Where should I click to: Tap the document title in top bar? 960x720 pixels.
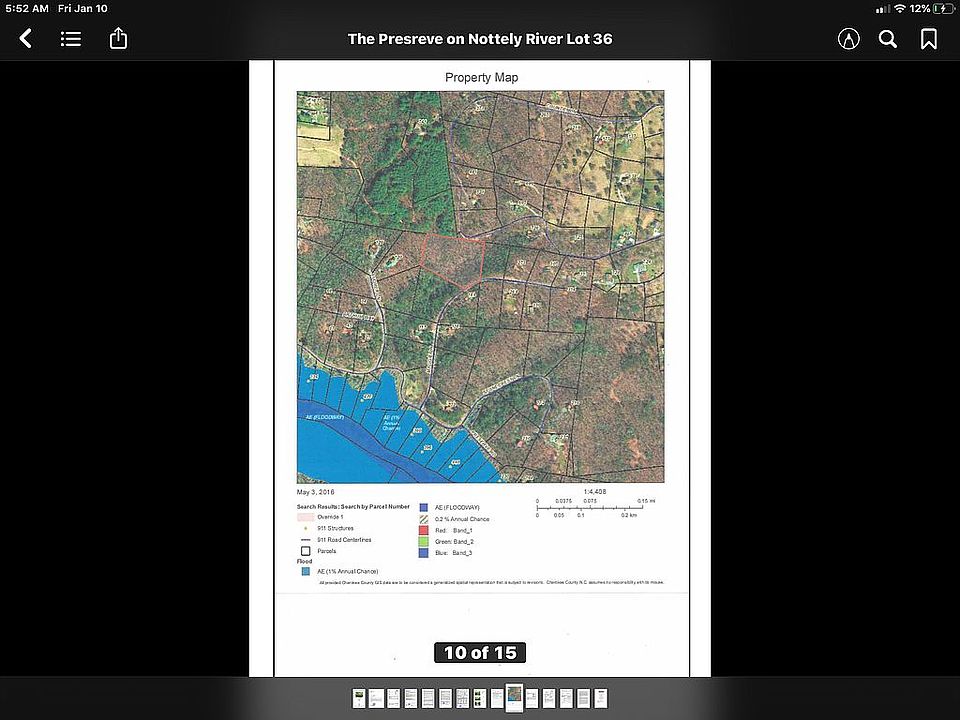tap(480, 39)
